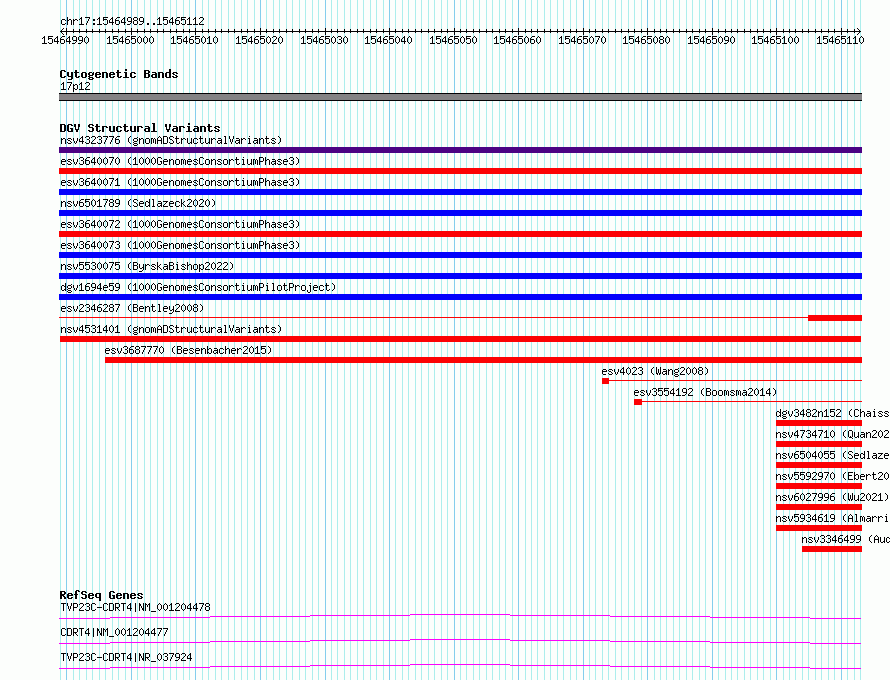Image resolution: width=890 pixels, height=680 pixels.
Task: Click the red esv3640070 variant bar
Action: click(460, 171)
